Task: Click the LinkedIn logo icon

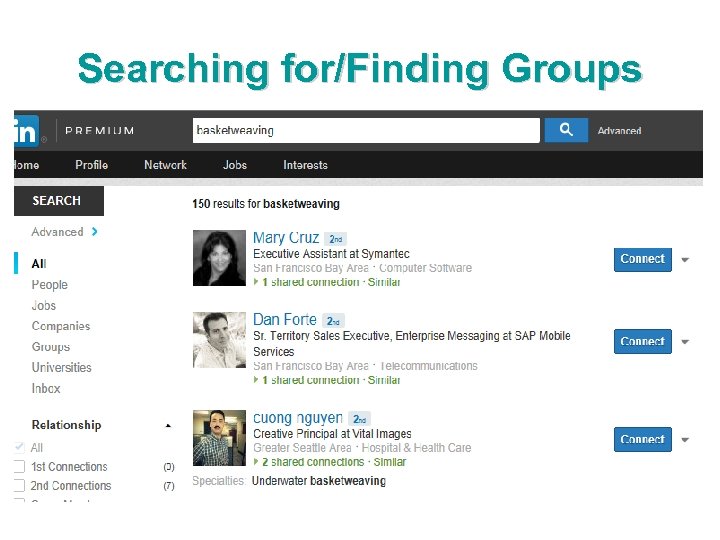Action: (26, 131)
